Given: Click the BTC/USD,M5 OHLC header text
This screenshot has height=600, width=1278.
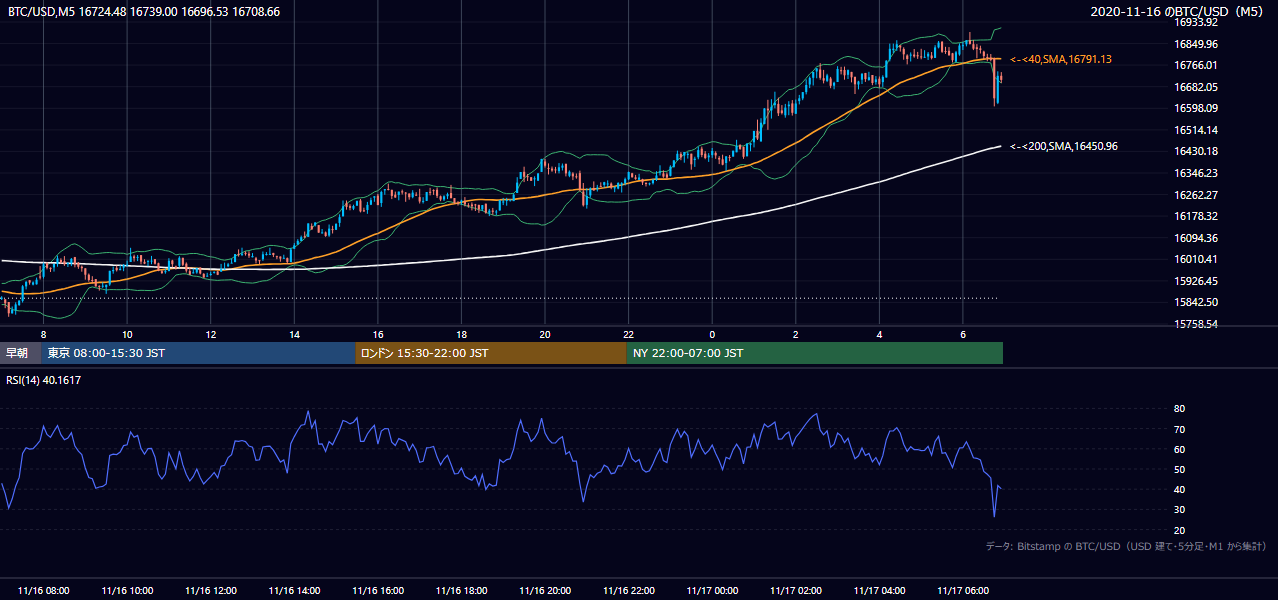Looking at the screenshot, I should (x=144, y=11).
